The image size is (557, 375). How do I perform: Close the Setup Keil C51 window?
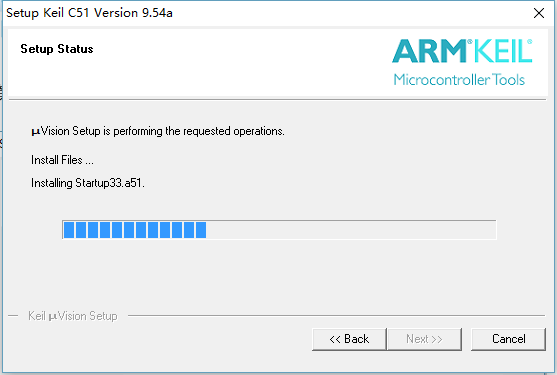click(539, 13)
